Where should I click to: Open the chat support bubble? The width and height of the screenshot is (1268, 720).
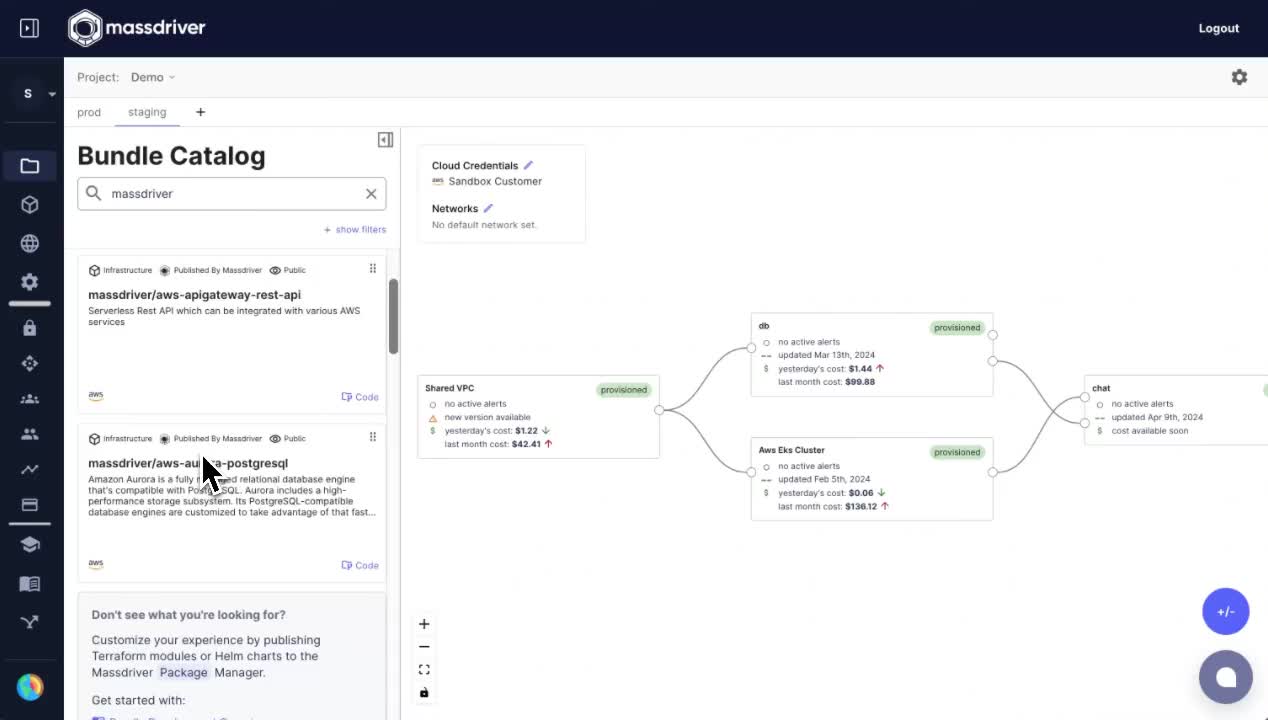[x=1226, y=677]
